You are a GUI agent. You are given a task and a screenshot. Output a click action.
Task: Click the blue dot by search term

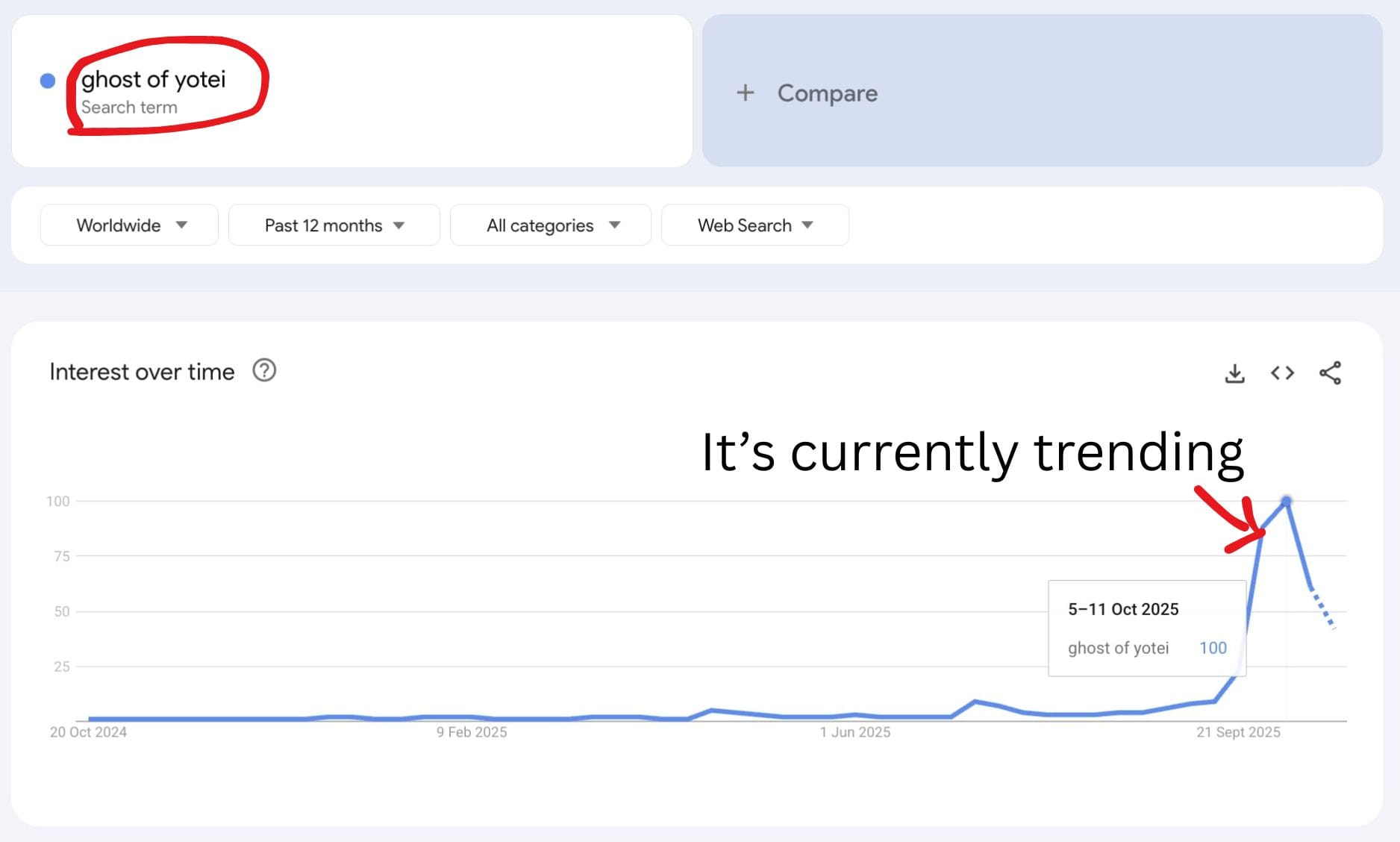point(48,81)
